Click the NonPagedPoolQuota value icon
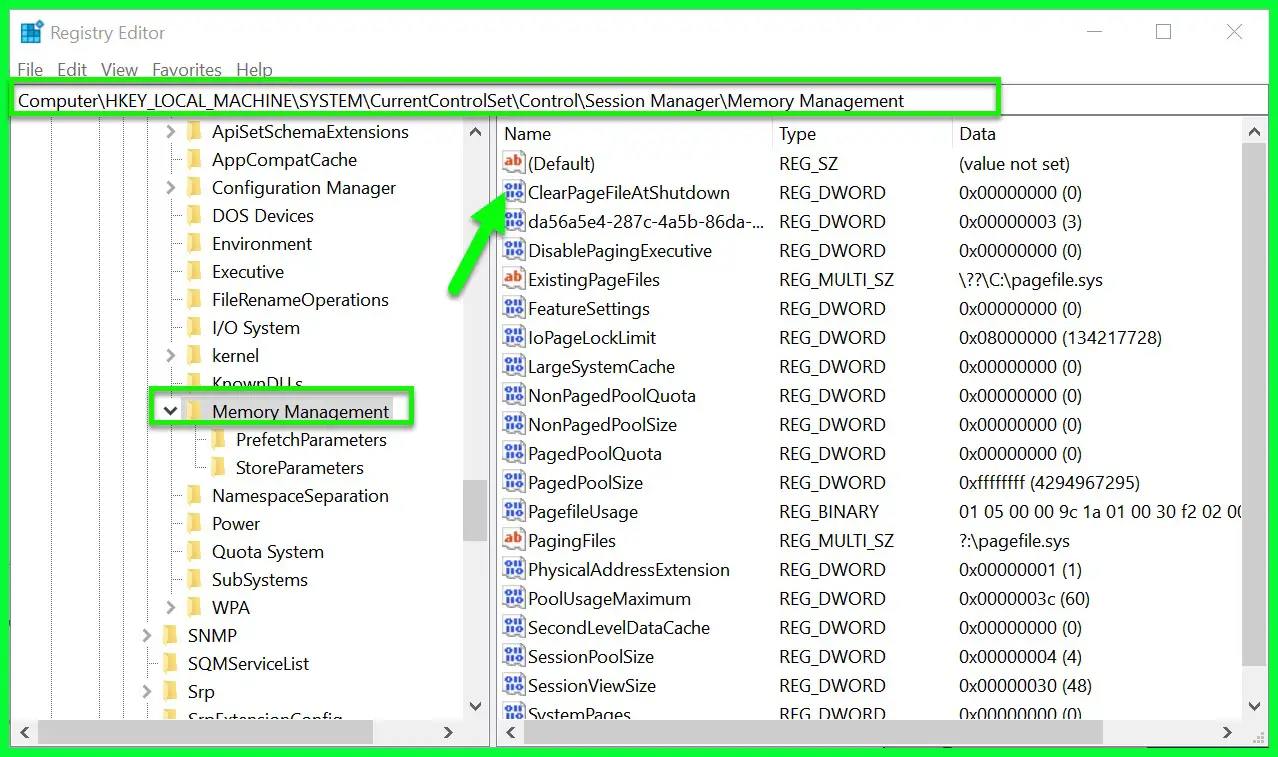 [514, 396]
